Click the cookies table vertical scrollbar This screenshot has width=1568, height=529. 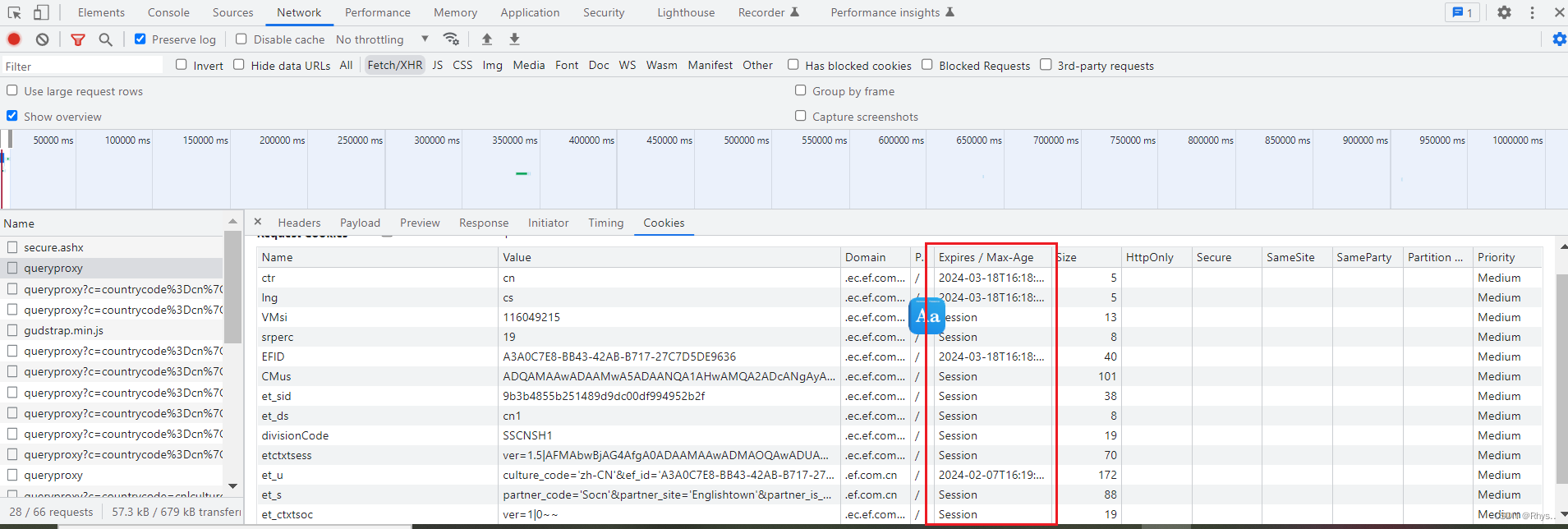[x=1561, y=378]
